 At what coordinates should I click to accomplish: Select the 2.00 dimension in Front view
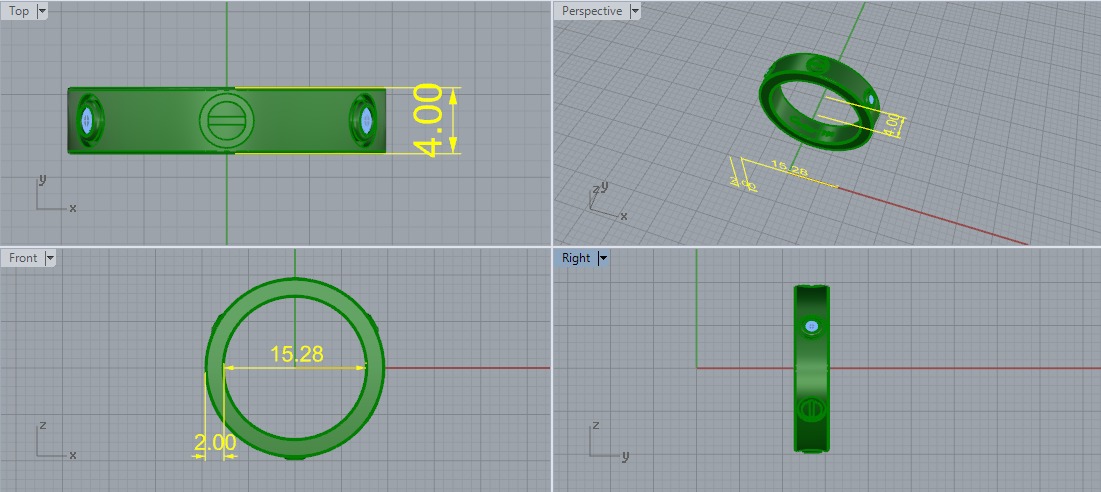[215, 443]
